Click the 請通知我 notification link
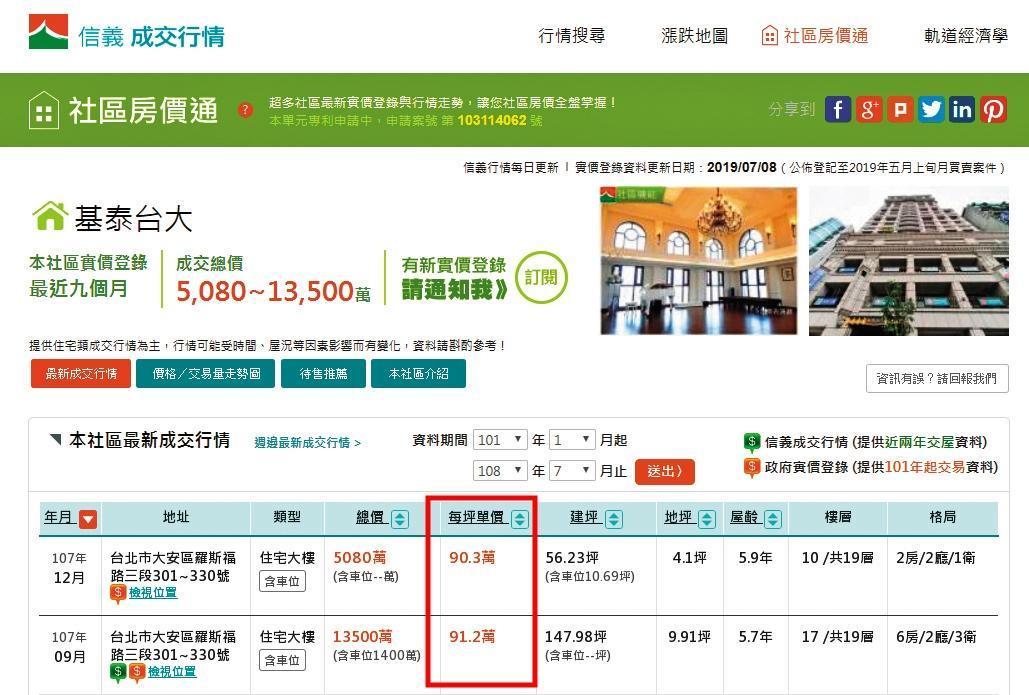 pyautogui.click(x=454, y=289)
